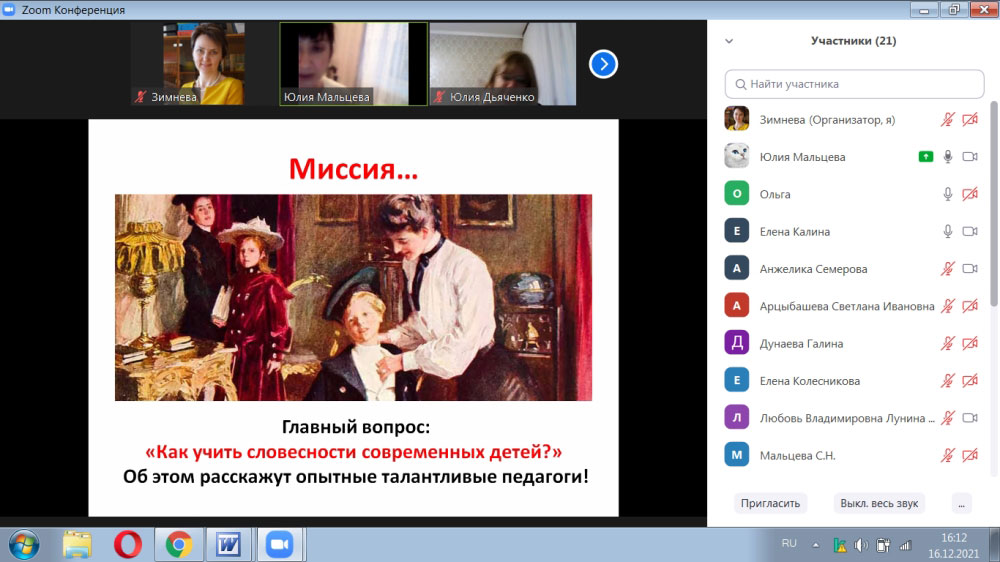The image size is (1000, 562).
Task: Click Зимнева's disabled camera icon
Action: coord(970,119)
